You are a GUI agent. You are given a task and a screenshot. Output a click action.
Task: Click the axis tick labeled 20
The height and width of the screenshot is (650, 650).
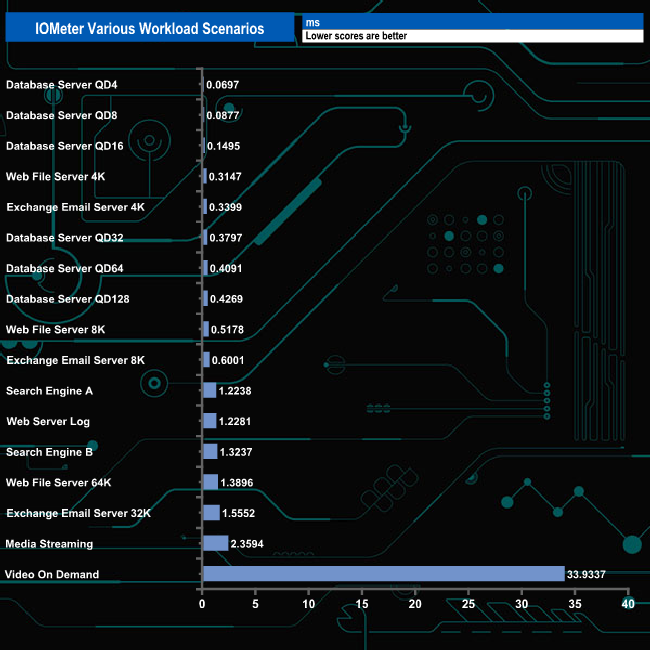point(415,604)
